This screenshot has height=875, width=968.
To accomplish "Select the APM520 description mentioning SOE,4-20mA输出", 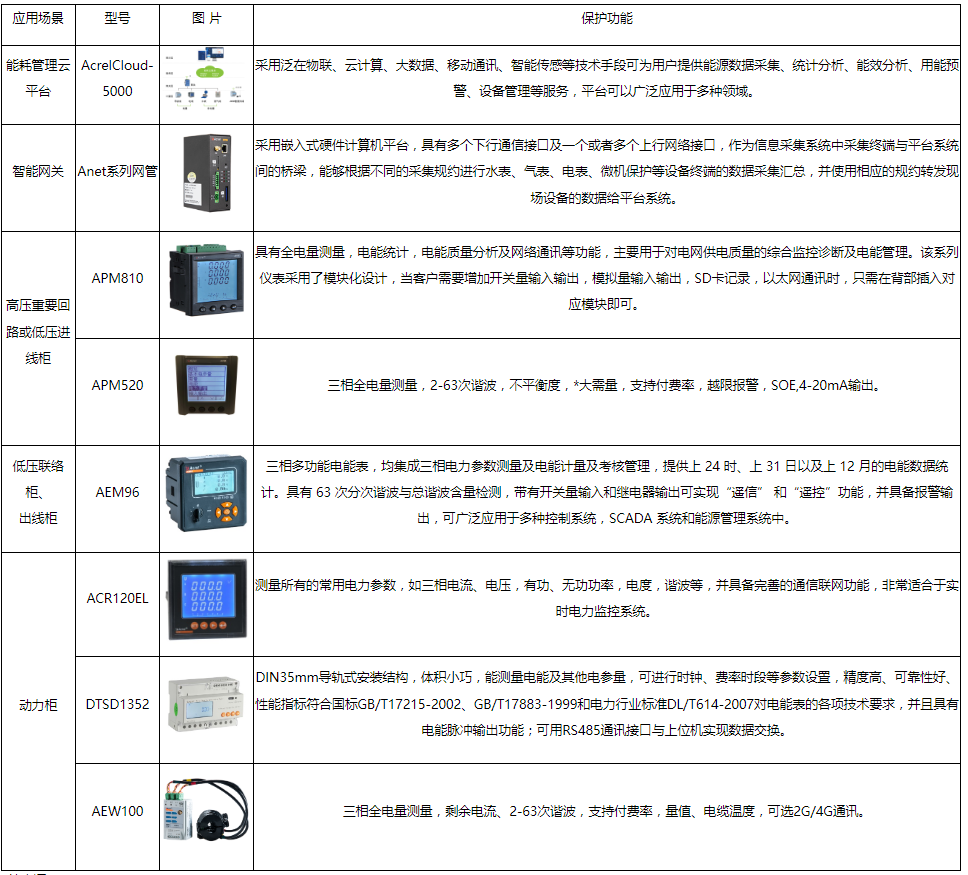I will (604, 385).
